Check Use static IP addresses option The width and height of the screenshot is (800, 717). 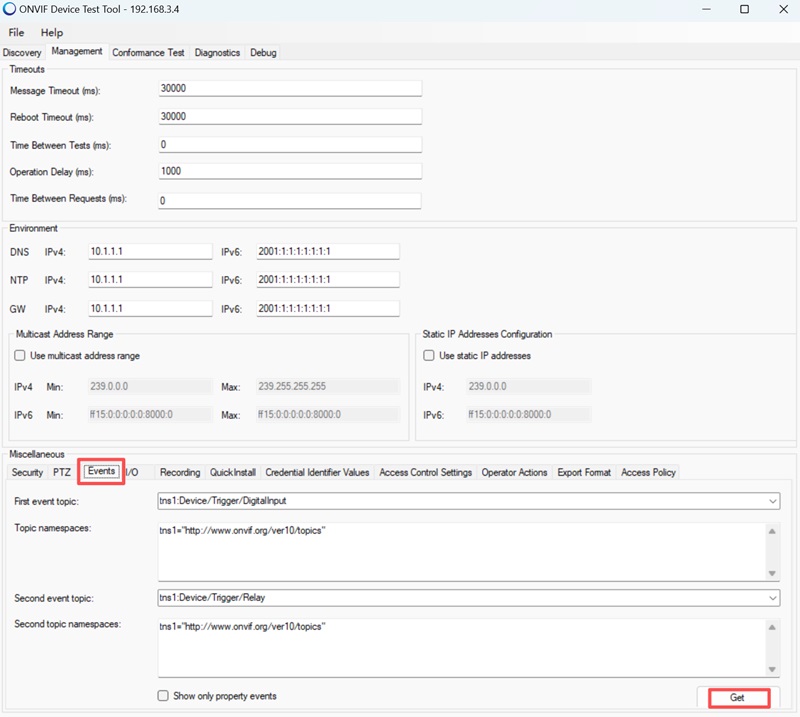tap(429, 355)
